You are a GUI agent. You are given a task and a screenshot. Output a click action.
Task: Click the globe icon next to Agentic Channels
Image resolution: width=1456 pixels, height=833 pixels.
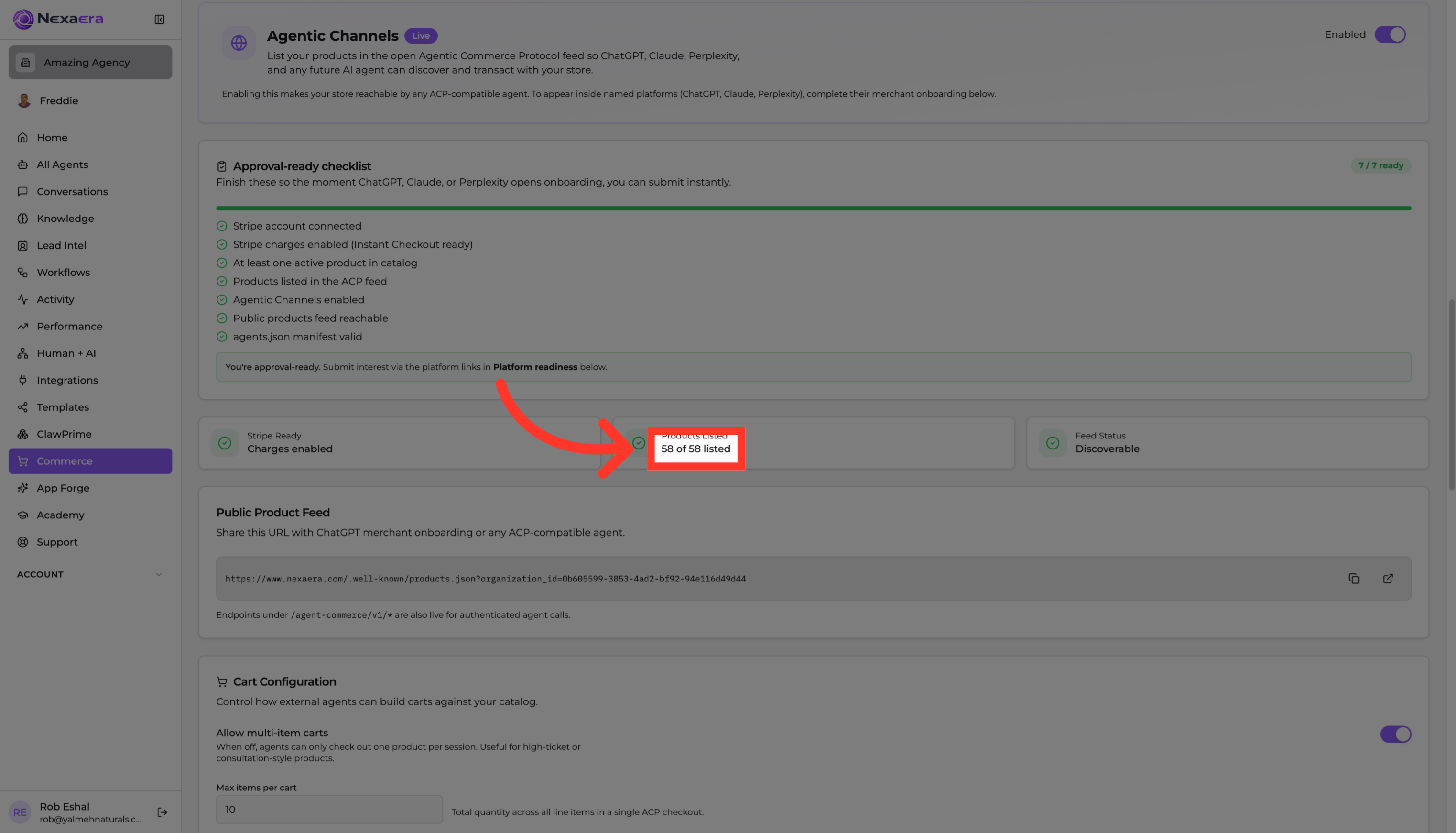coord(239,43)
